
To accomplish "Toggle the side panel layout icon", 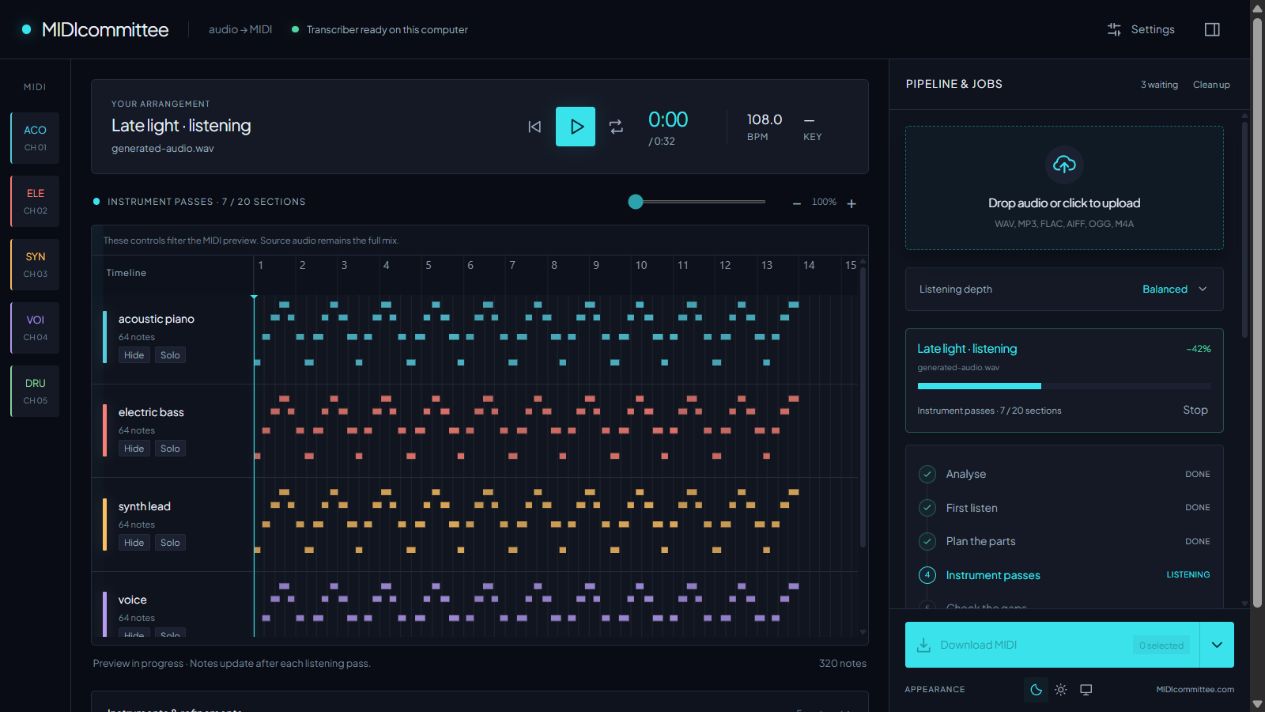I will (x=1212, y=29).
